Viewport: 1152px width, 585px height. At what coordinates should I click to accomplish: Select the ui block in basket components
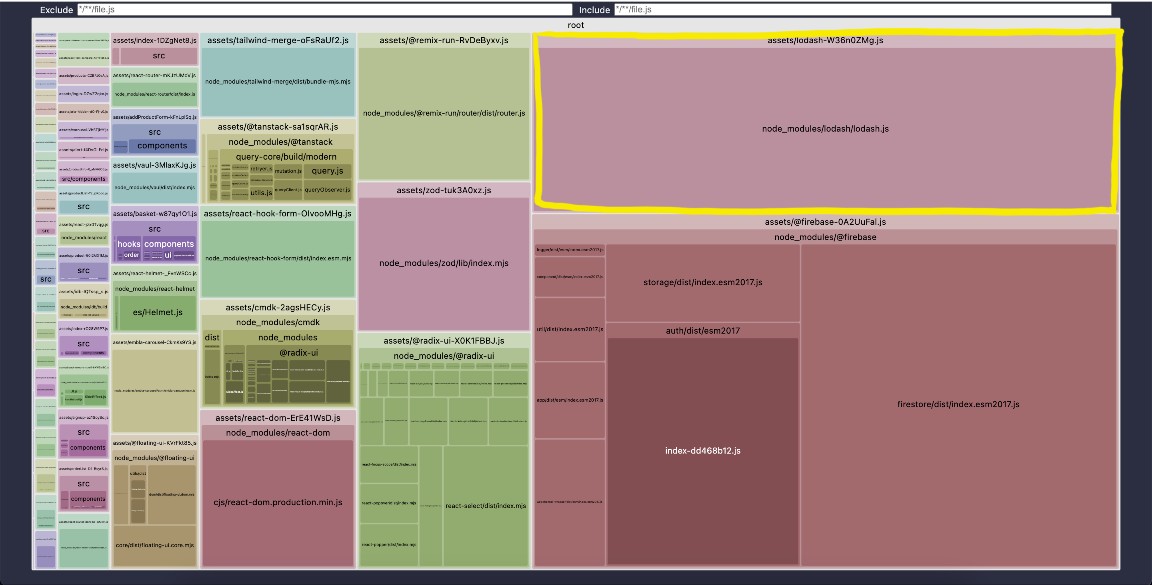(x=168, y=255)
